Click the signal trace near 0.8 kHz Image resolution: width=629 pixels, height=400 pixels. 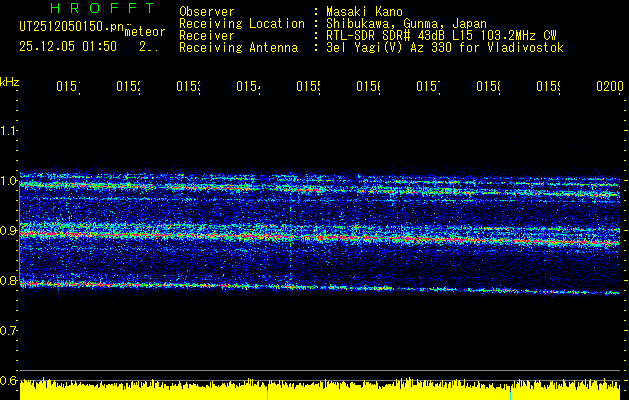[320, 288]
